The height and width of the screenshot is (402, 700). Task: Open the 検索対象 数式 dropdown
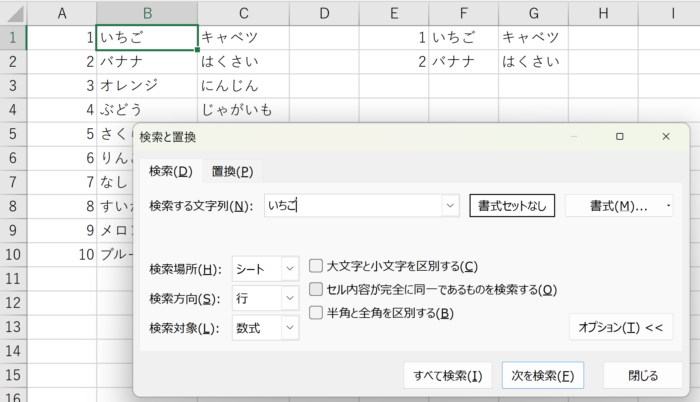pyautogui.click(x=266, y=328)
